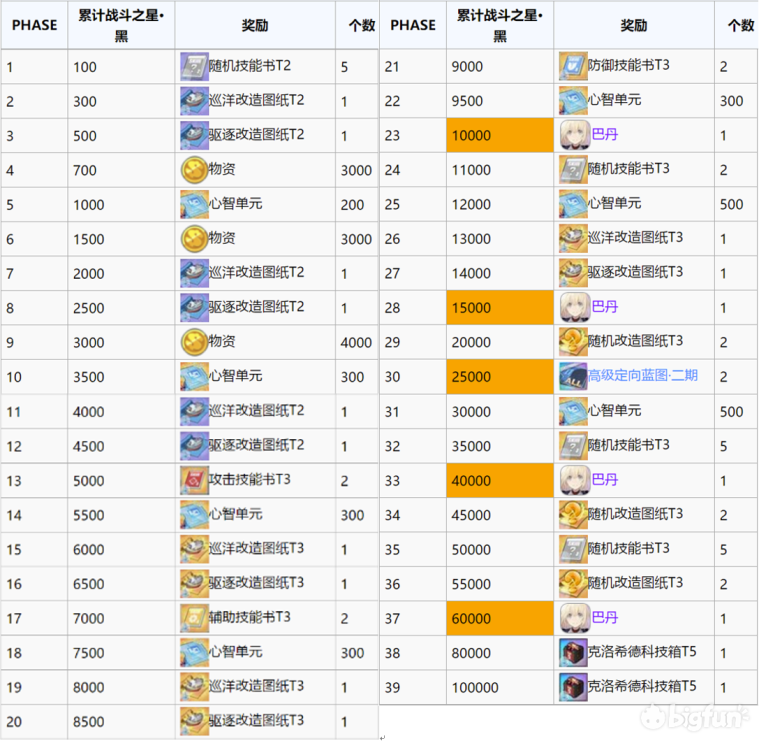Click the right table PHASE header
The width and height of the screenshot is (759, 741).
click(413, 25)
